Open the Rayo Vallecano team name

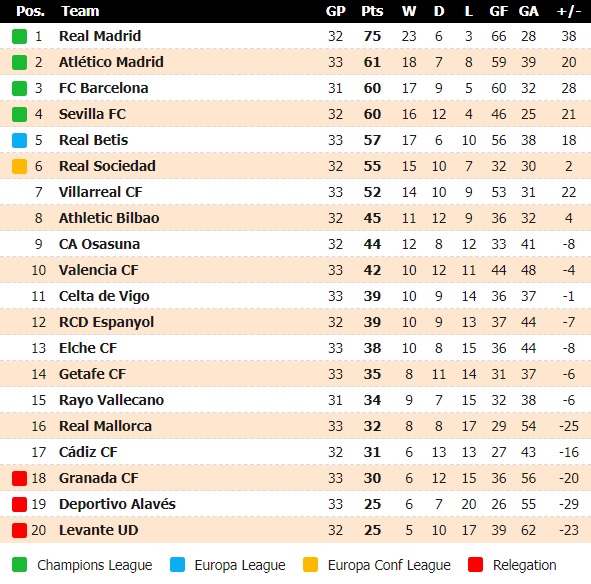[x=112, y=400]
